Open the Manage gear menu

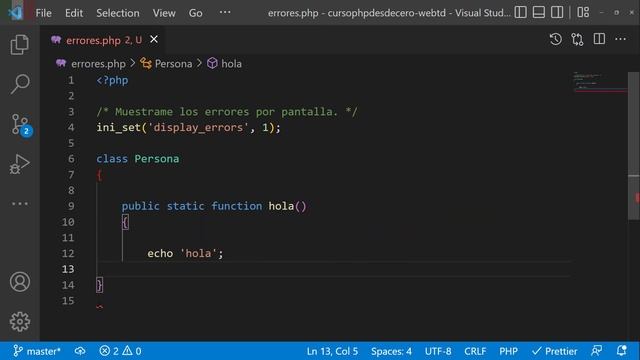[x=20, y=322]
